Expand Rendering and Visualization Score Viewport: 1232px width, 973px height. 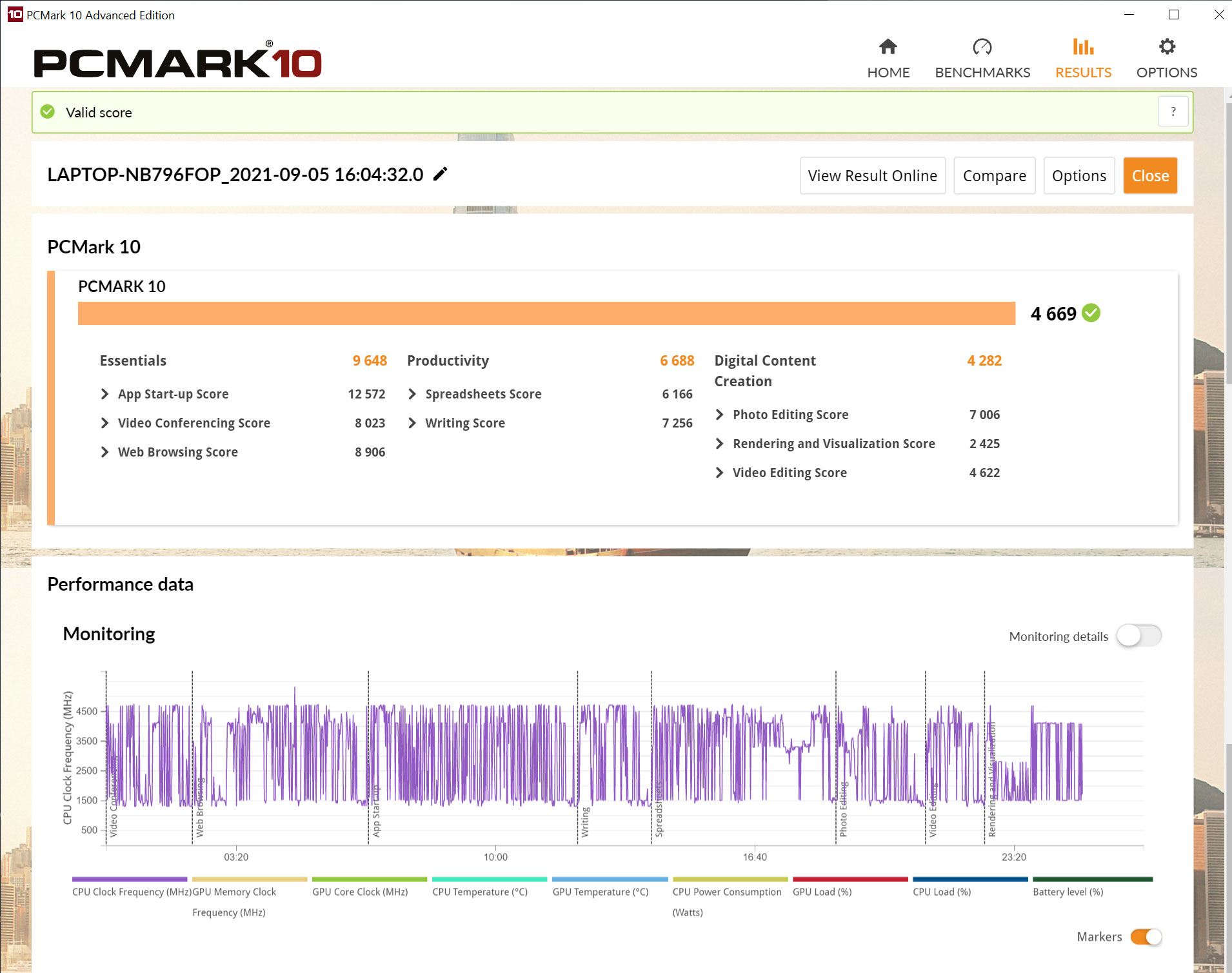coord(720,444)
